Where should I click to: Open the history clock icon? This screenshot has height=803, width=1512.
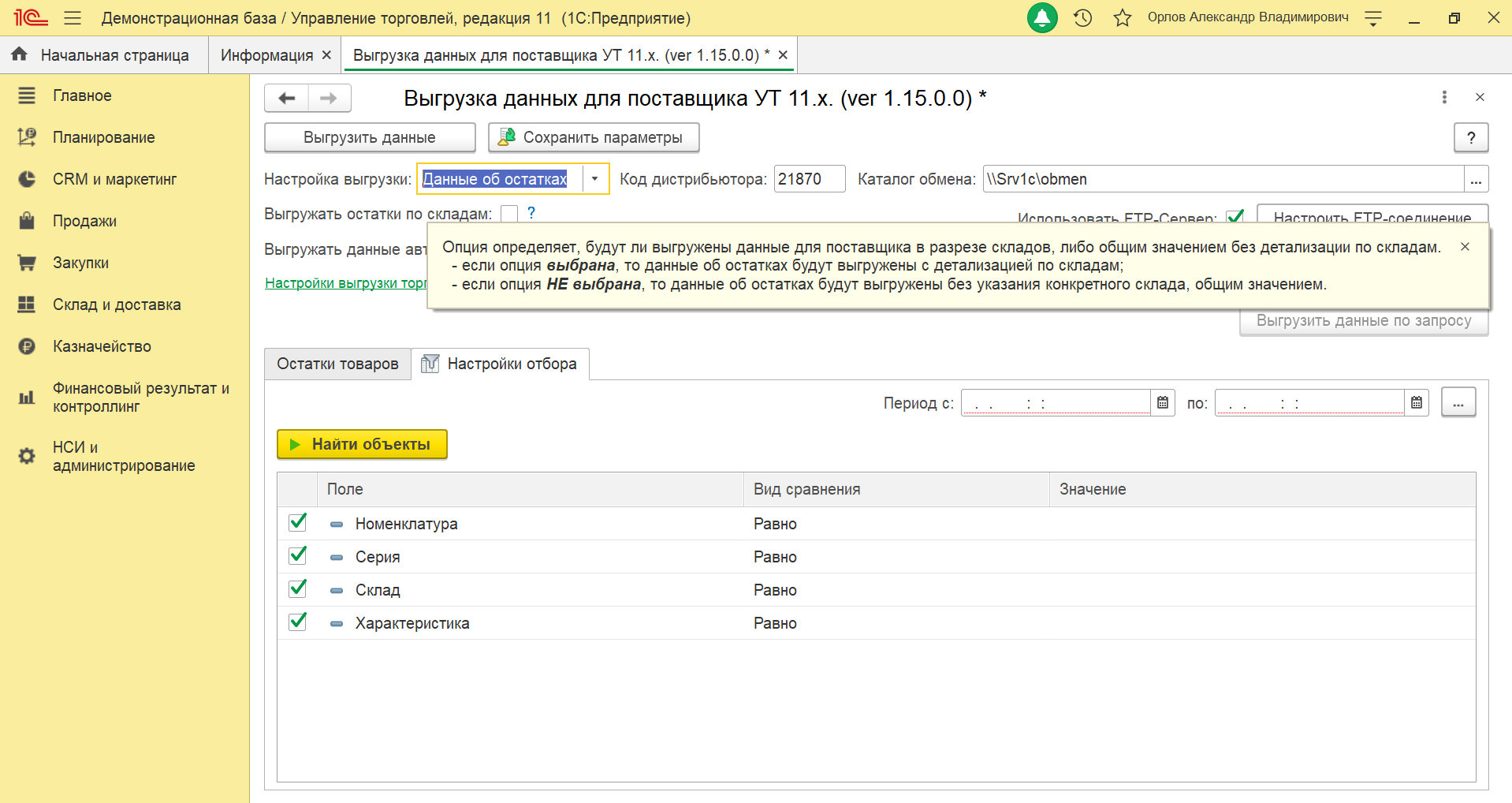point(1083,17)
